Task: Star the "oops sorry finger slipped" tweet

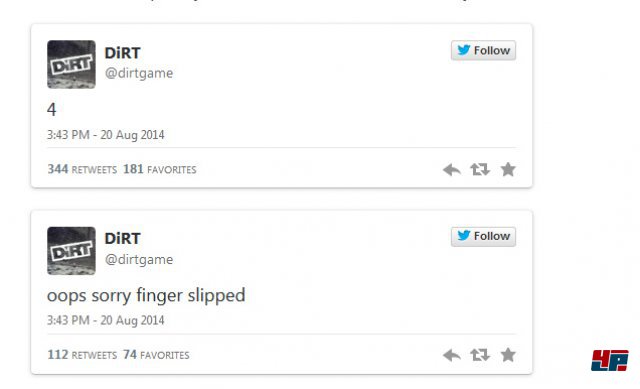Action: (x=508, y=355)
